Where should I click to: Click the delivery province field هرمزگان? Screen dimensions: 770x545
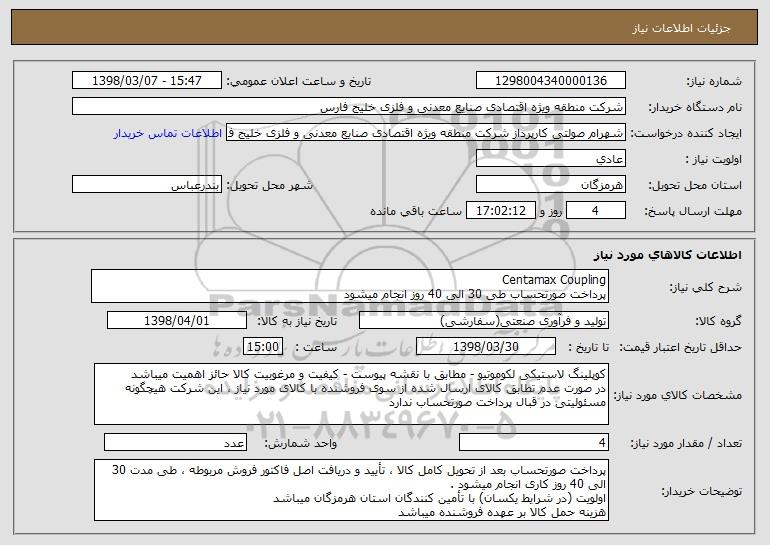click(550, 185)
